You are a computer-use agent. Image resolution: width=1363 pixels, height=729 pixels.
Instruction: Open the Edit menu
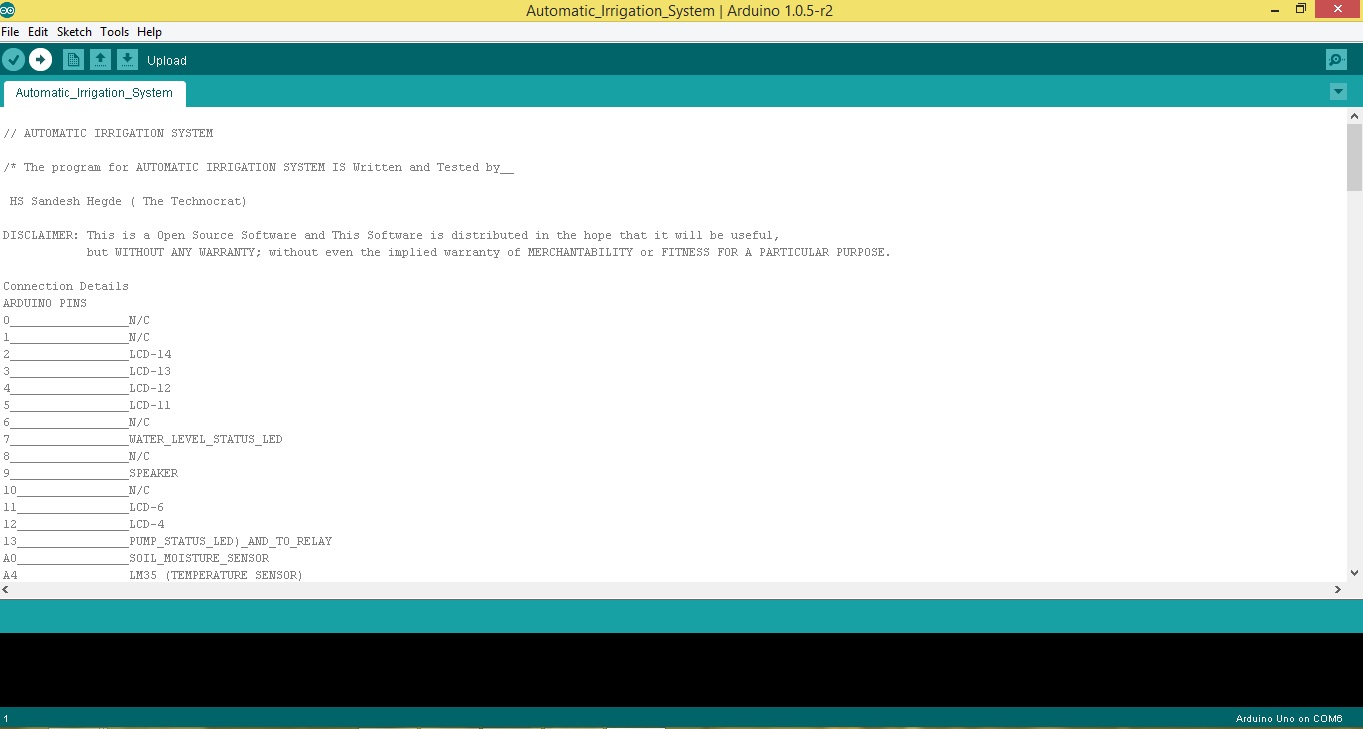38,32
